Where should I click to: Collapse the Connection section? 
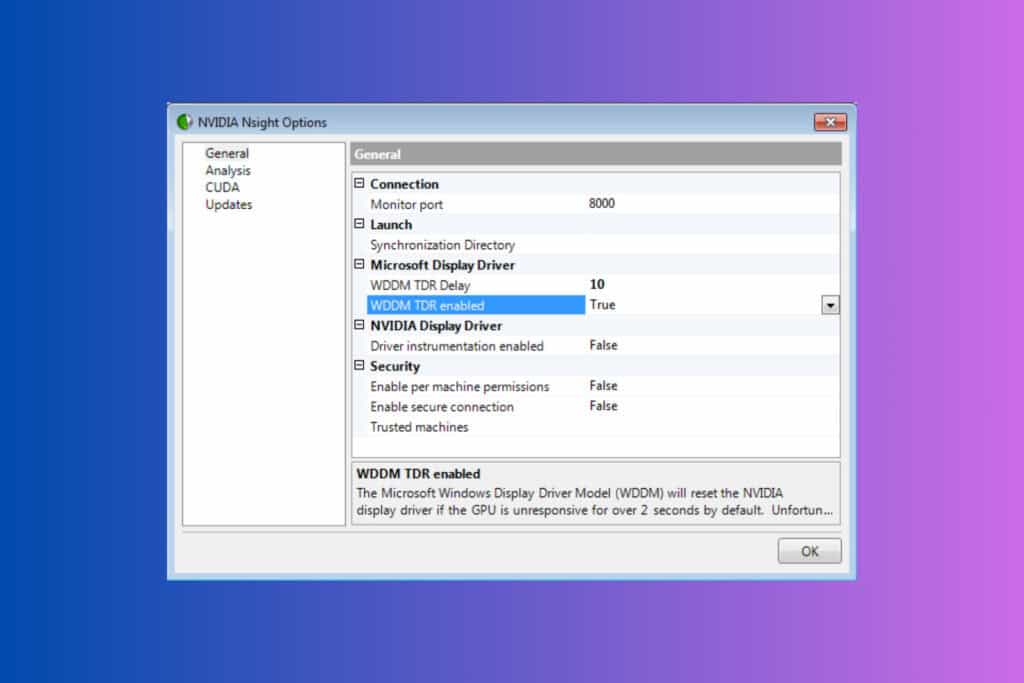point(361,184)
